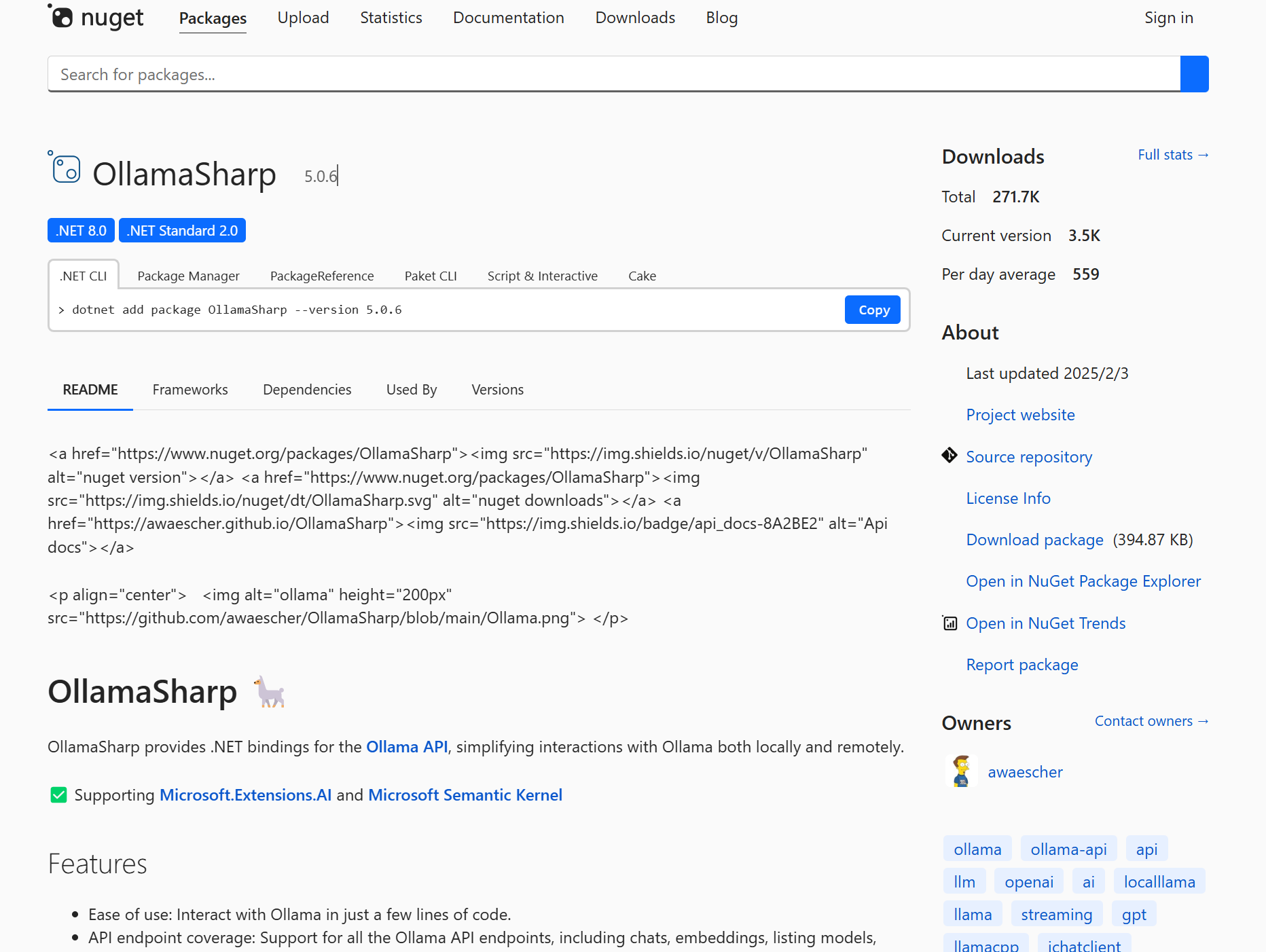
Task: Select the .NET CLI tab
Action: pyautogui.click(x=84, y=276)
